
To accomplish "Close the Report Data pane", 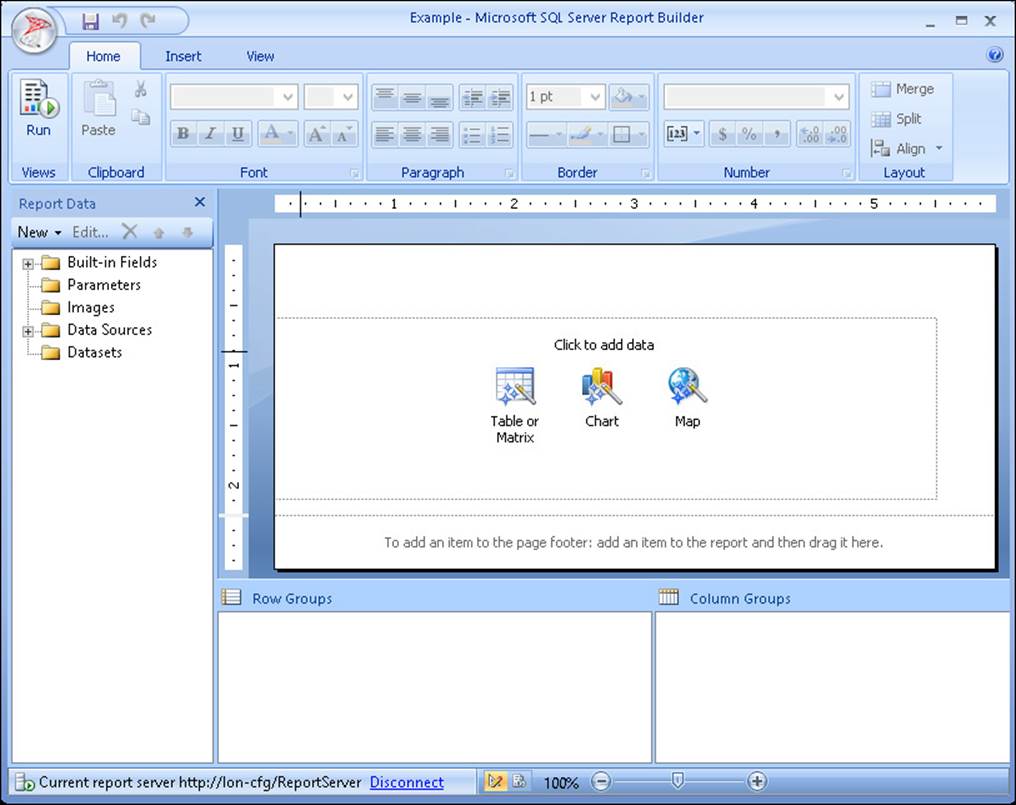I will click(200, 202).
